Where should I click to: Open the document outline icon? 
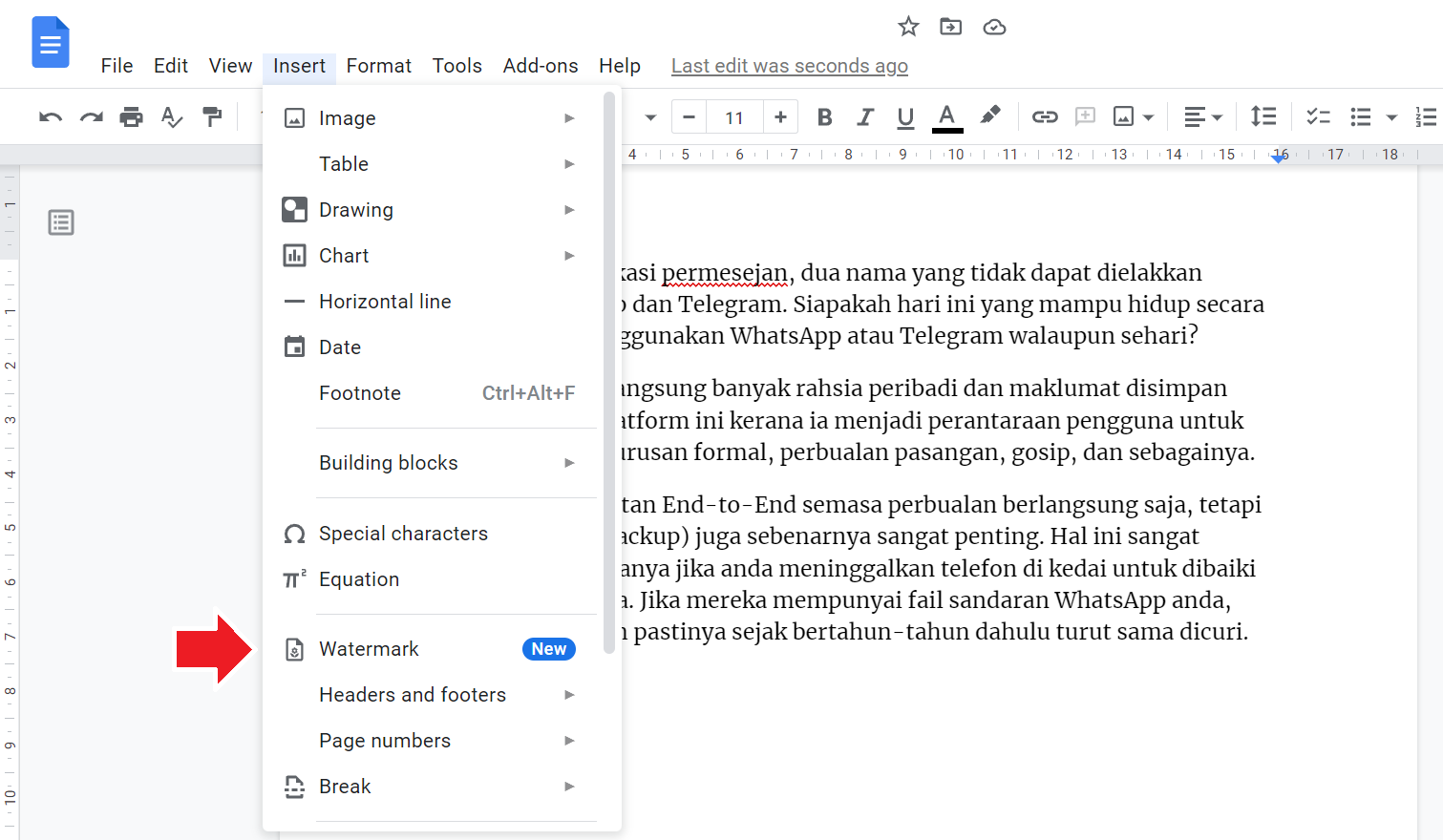pyautogui.click(x=61, y=222)
